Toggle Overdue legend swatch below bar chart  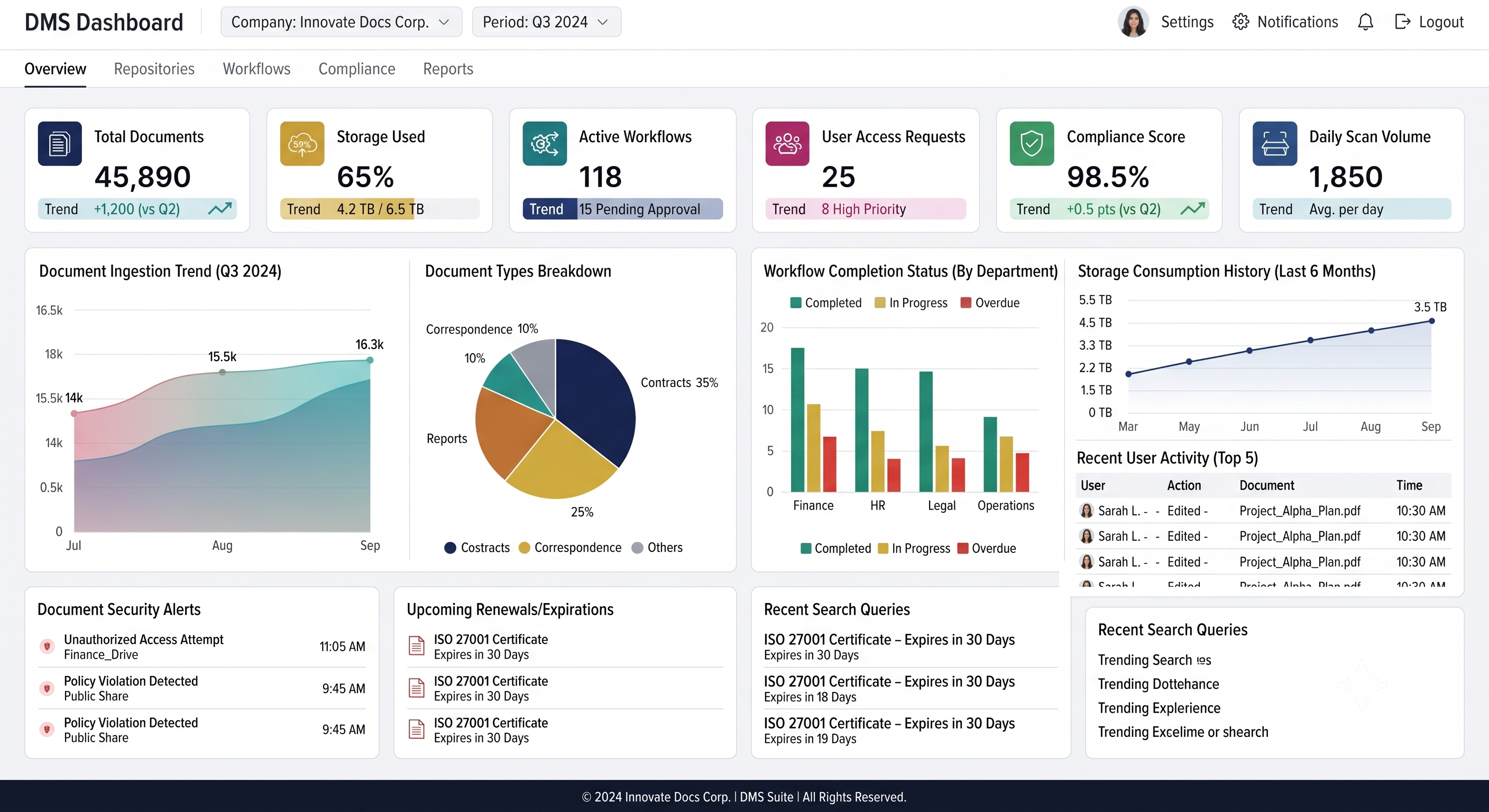pos(962,548)
